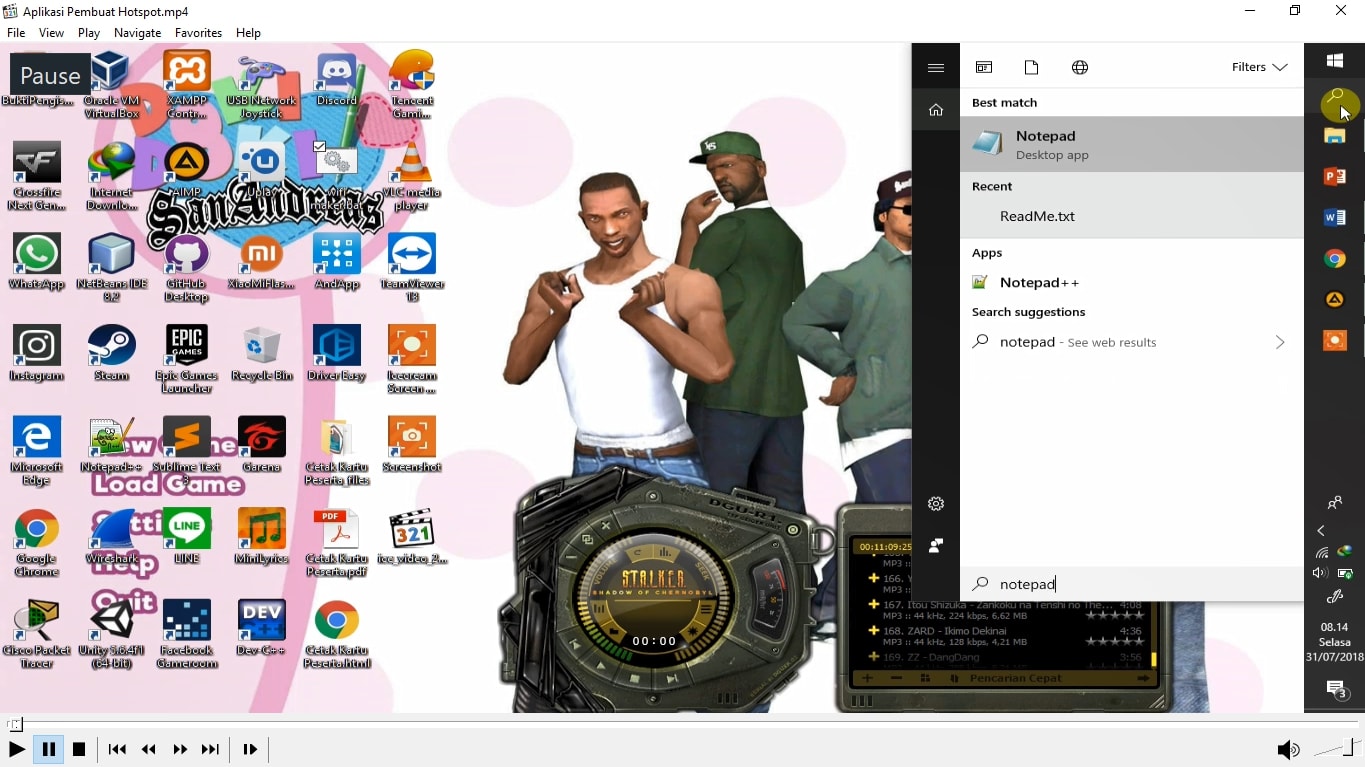The width and height of the screenshot is (1365, 767).
Task: Open Word from the taskbar
Action: (x=1334, y=217)
